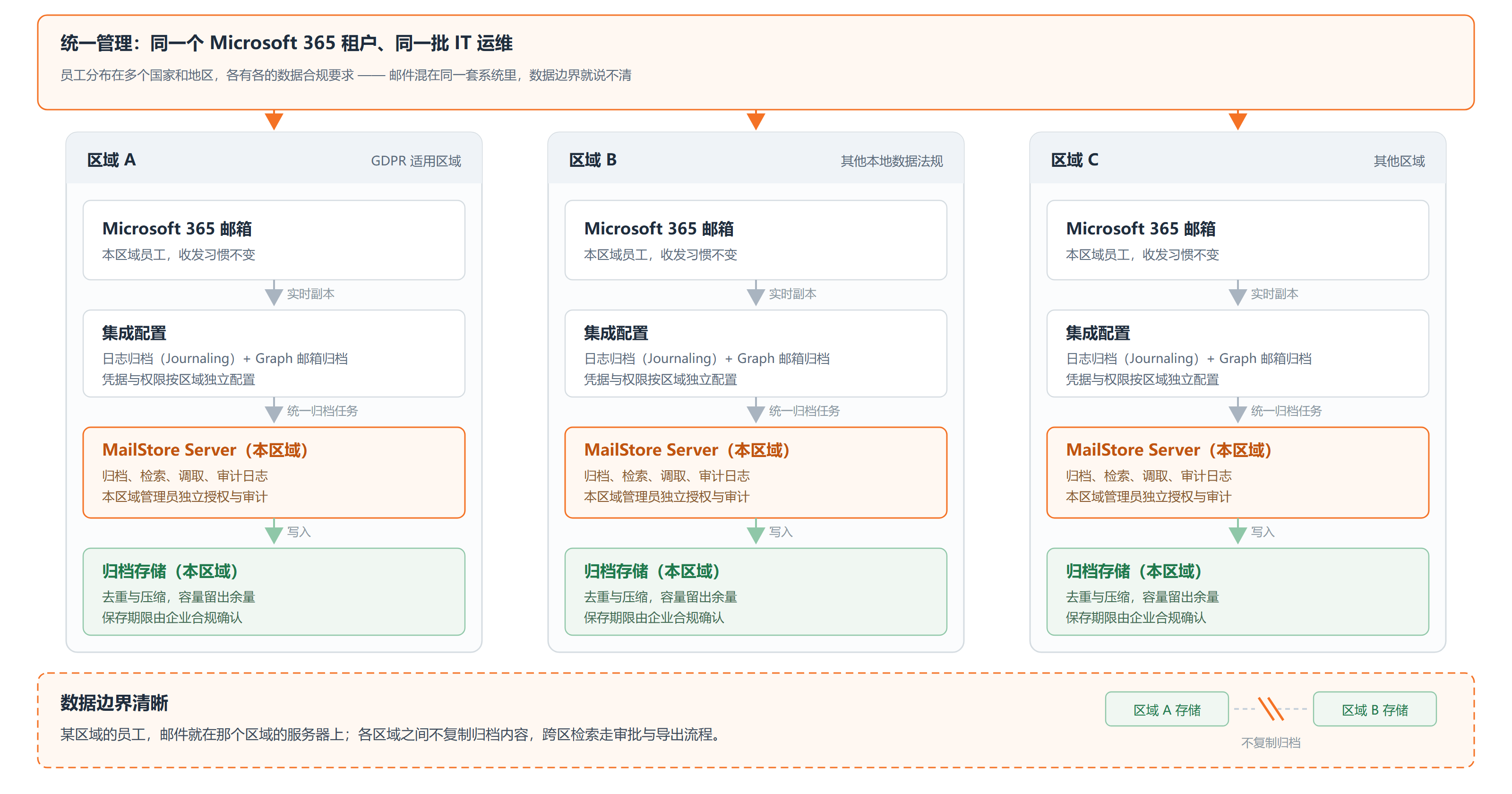
Task: Click the 区域 A column heading
Action: 112,160
